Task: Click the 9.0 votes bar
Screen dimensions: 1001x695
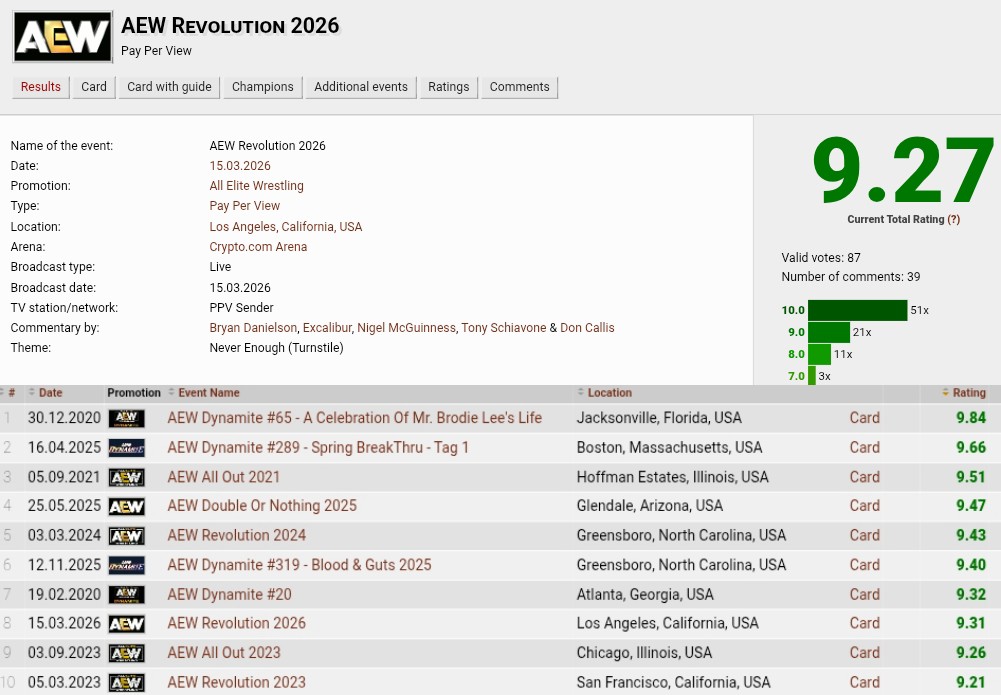Action: [829, 333]
